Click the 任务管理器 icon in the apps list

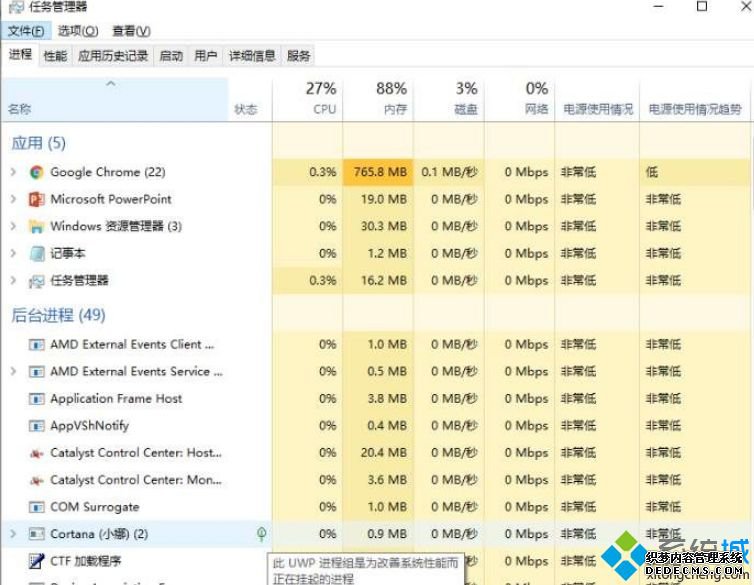[x=37, y=281]
